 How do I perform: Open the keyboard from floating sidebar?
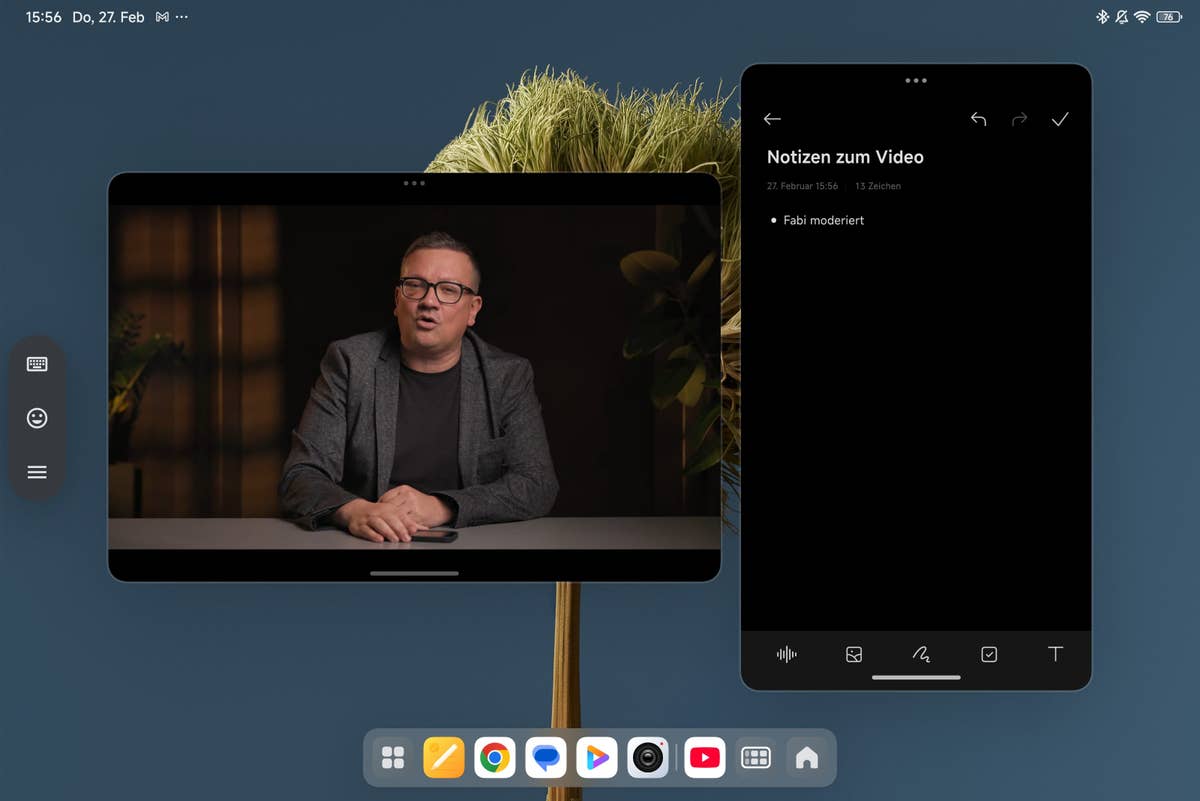click(x=37, y=364)
